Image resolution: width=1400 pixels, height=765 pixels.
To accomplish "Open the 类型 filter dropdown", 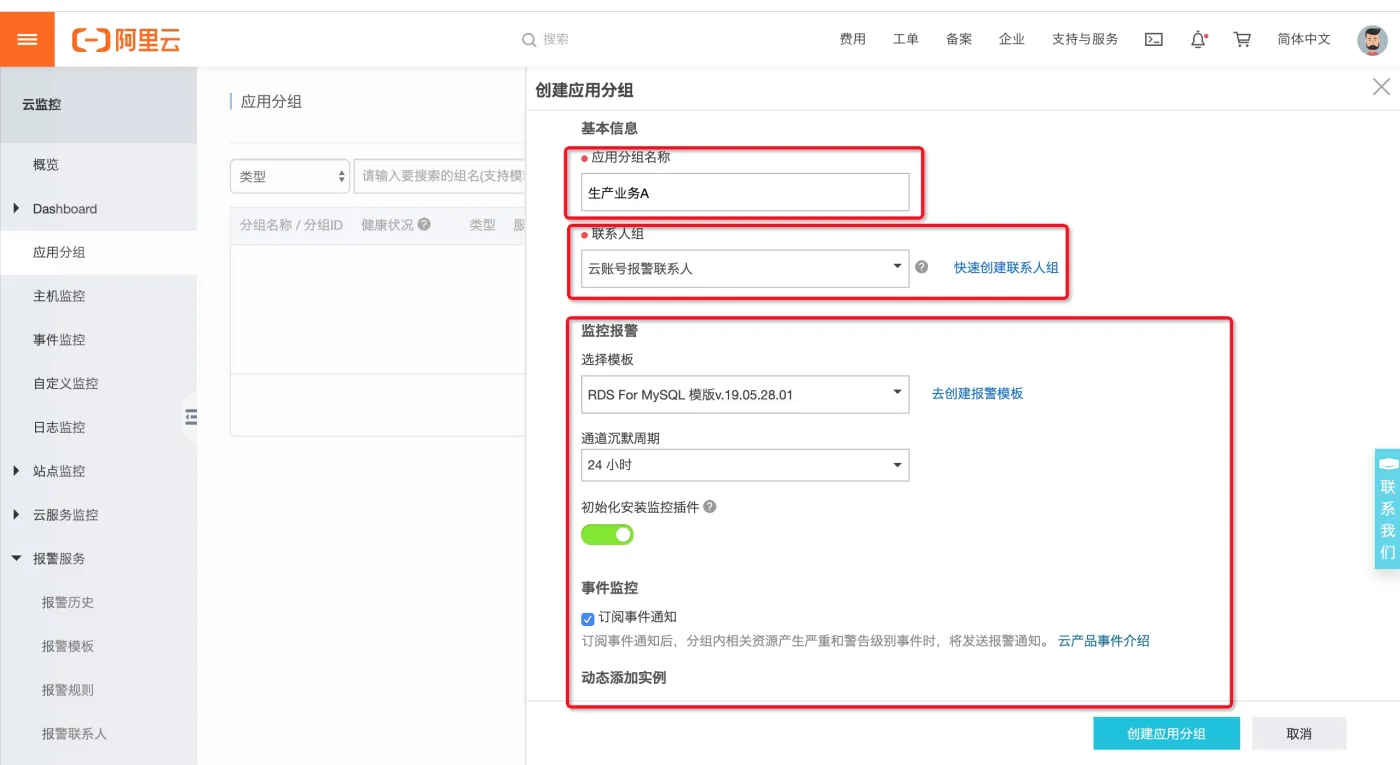I will pyautogui.click(x=290, y=176).
